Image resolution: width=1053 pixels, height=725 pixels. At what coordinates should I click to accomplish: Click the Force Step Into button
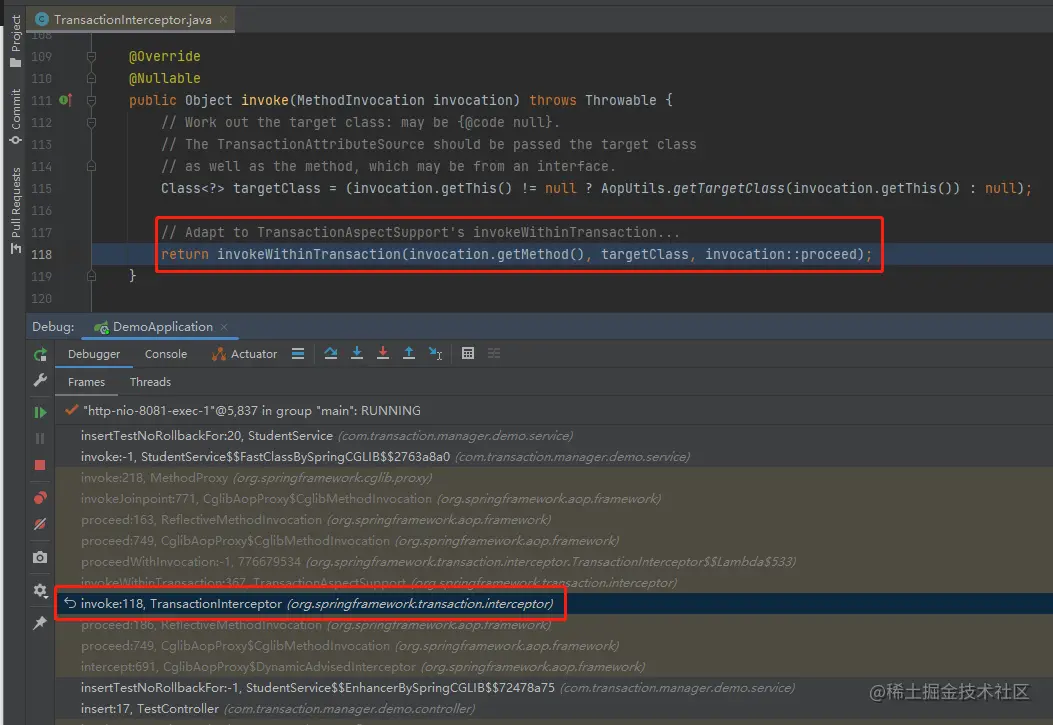click(383, 353)
